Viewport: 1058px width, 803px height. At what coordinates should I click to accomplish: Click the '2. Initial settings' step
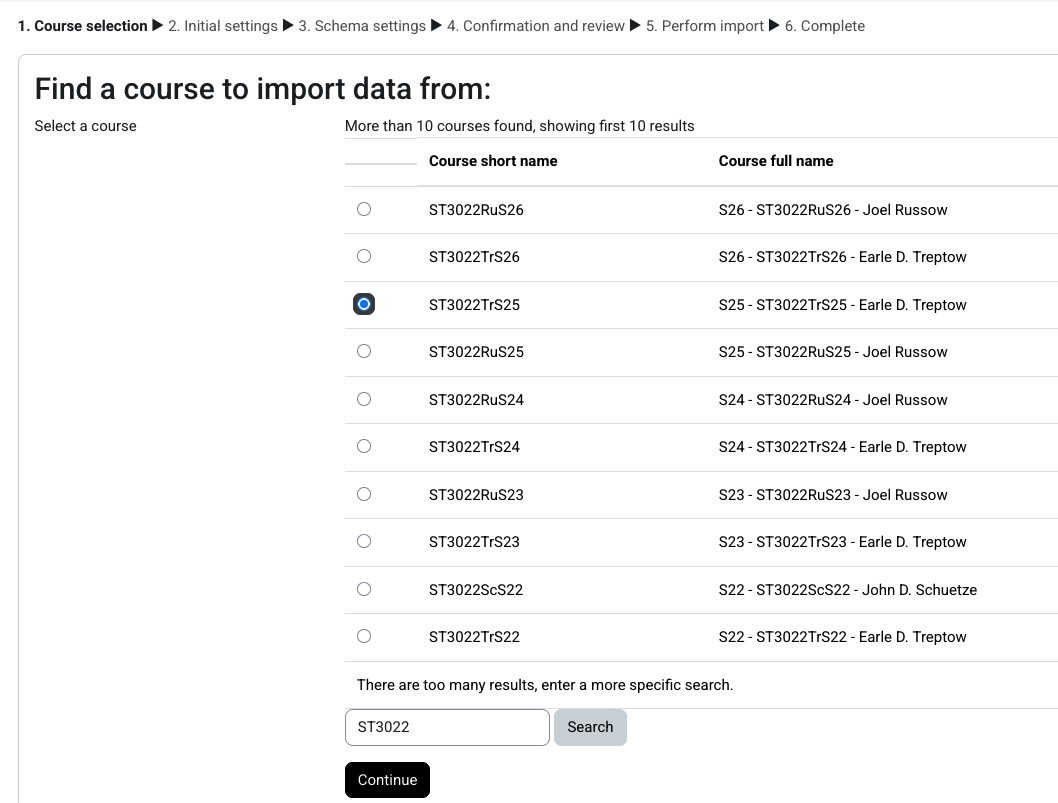[223, 26]
